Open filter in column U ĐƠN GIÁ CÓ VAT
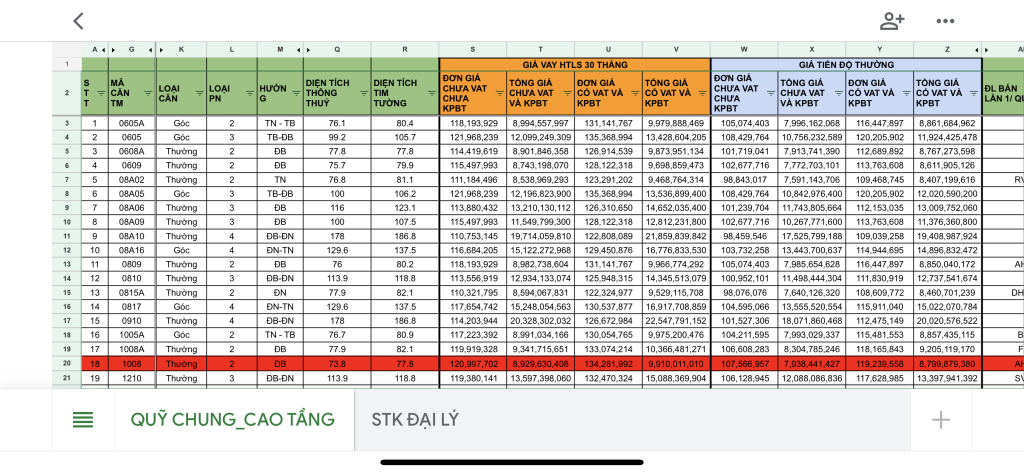This screenshot has width=1024, height=474. coord(635,93)
